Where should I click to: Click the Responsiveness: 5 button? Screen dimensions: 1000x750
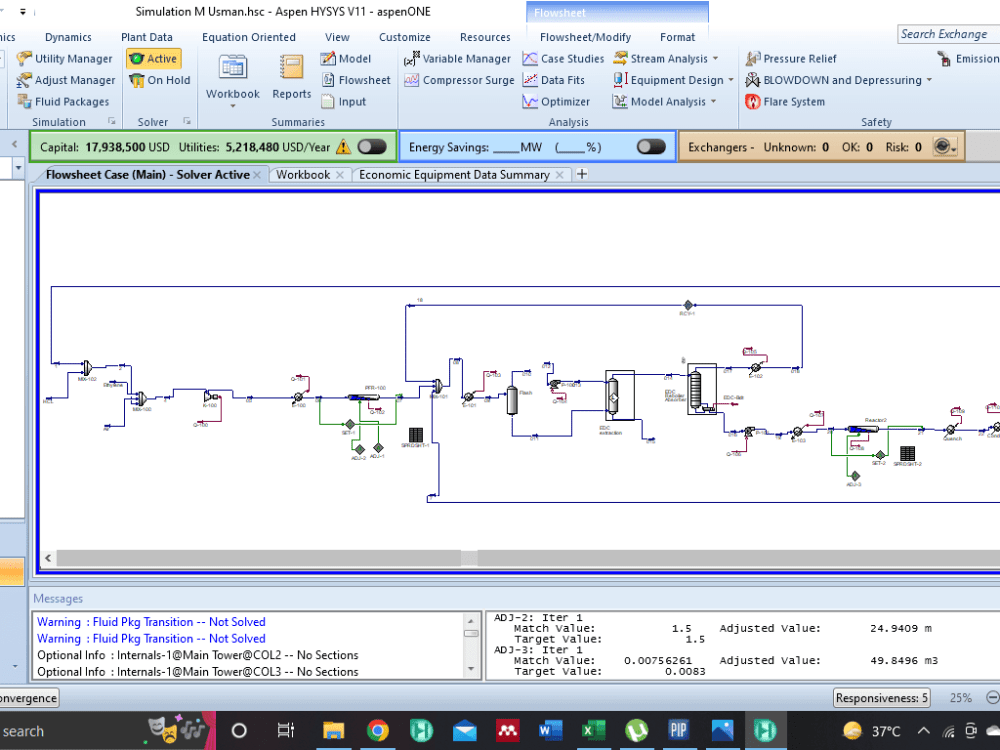tap(881, 697)
